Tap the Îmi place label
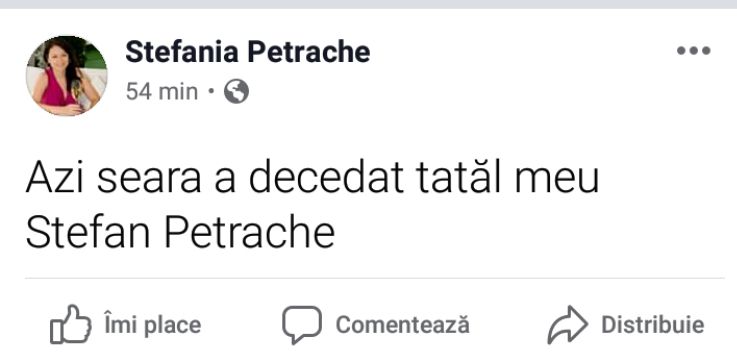This screenshot has width=737, height=363. tap(153, 325)
